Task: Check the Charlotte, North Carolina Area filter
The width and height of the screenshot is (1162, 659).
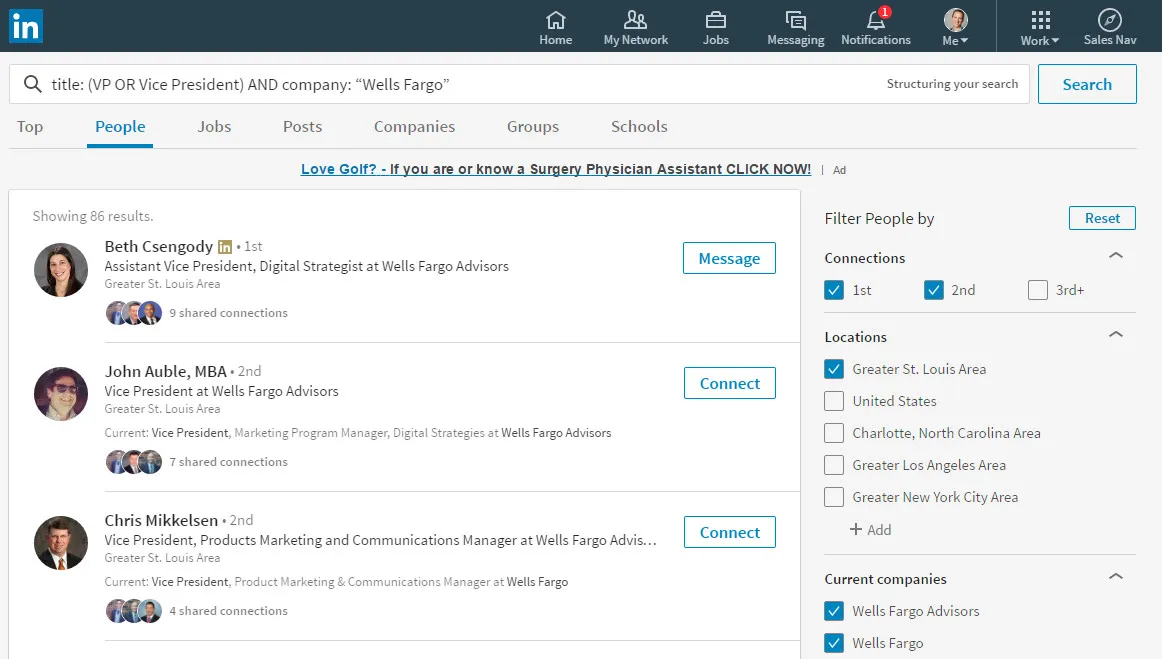Action: tap(834, 433)
